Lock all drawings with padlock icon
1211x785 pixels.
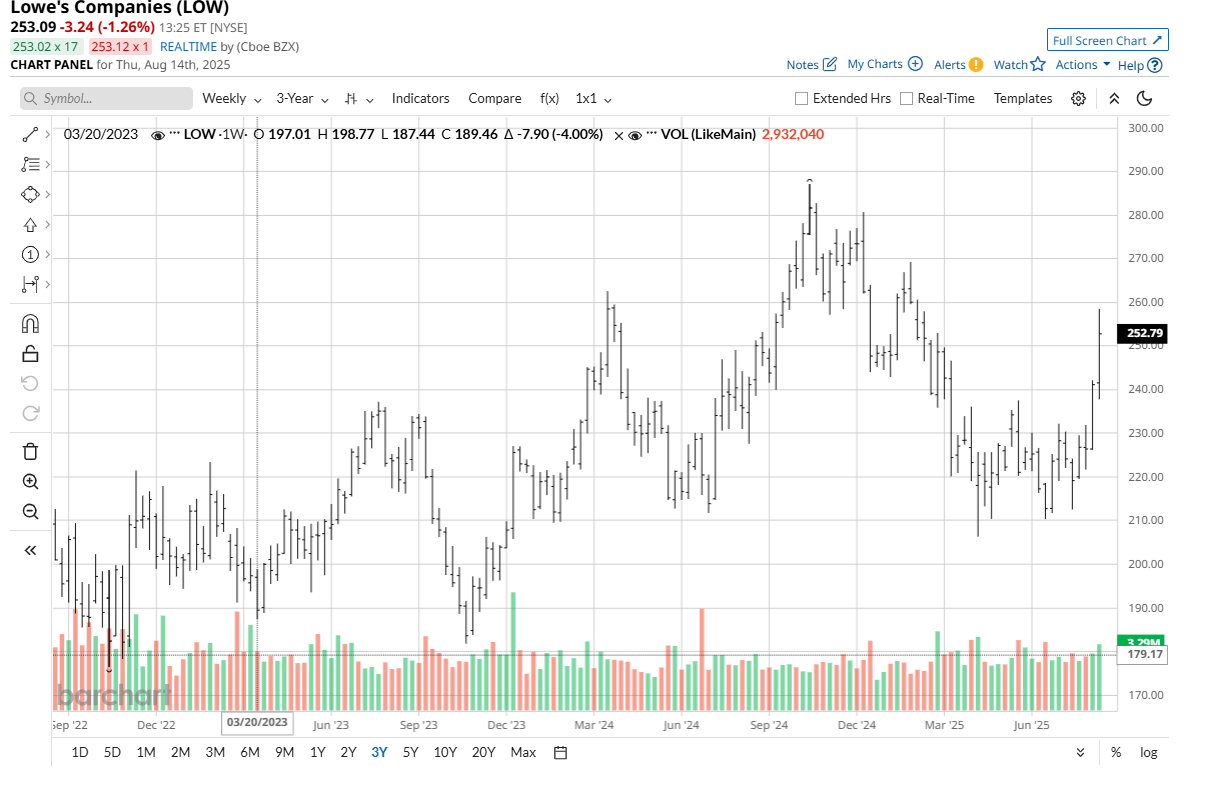[30, 353]
